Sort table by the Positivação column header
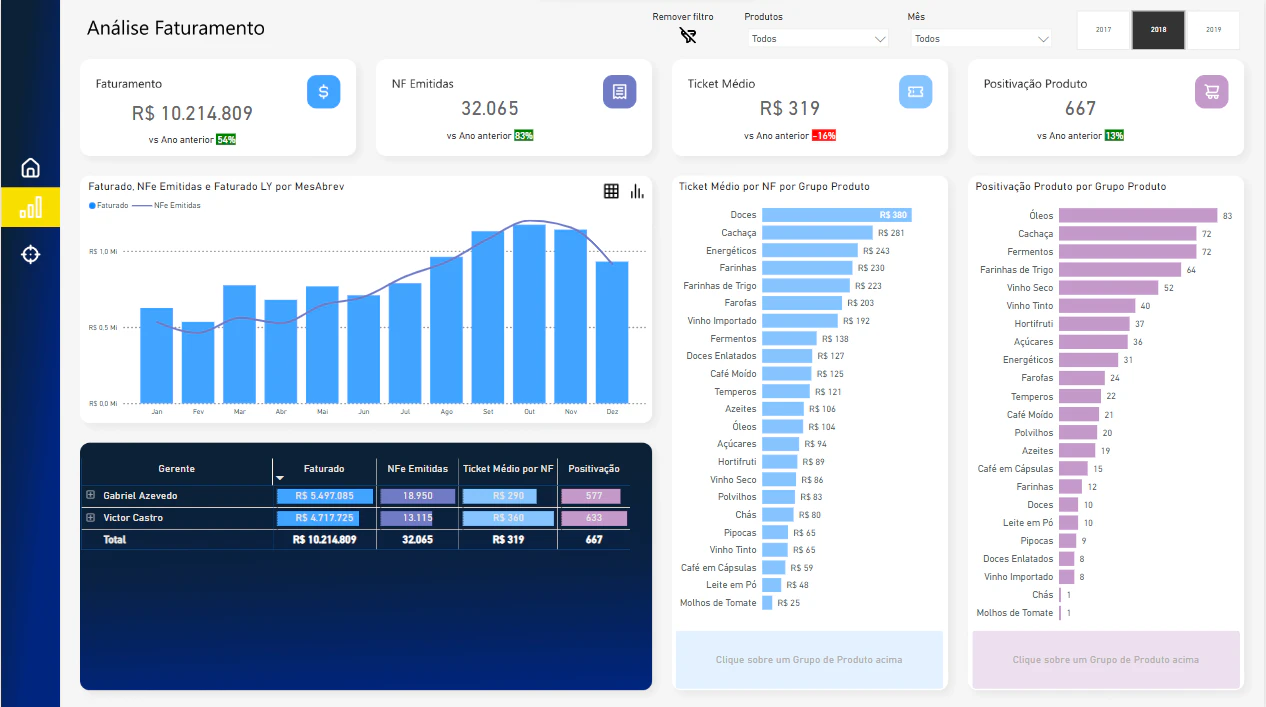This screenshot has height=707, width=1266. [594, 468]
